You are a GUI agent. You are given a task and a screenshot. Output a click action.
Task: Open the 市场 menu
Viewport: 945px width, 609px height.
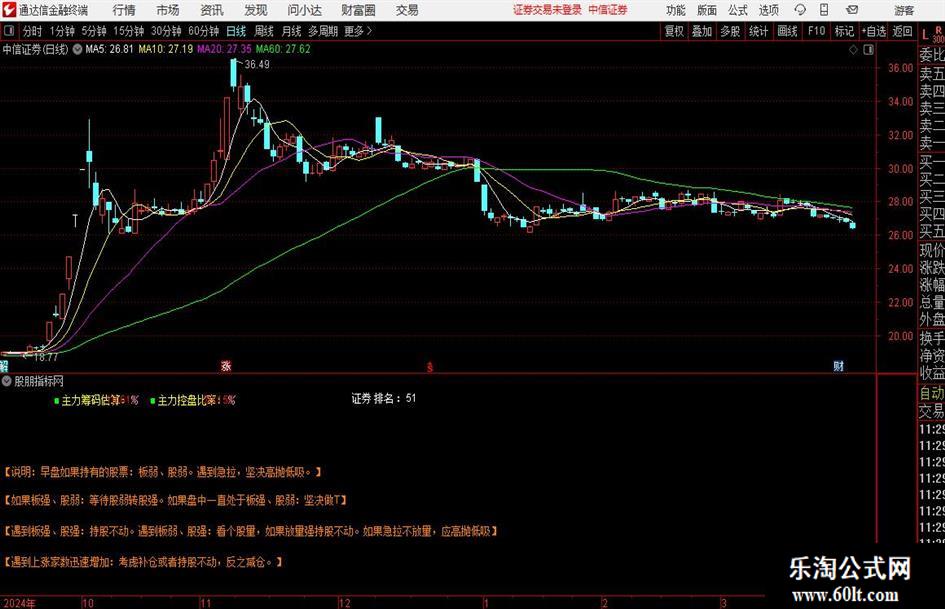tap(168, 10)
